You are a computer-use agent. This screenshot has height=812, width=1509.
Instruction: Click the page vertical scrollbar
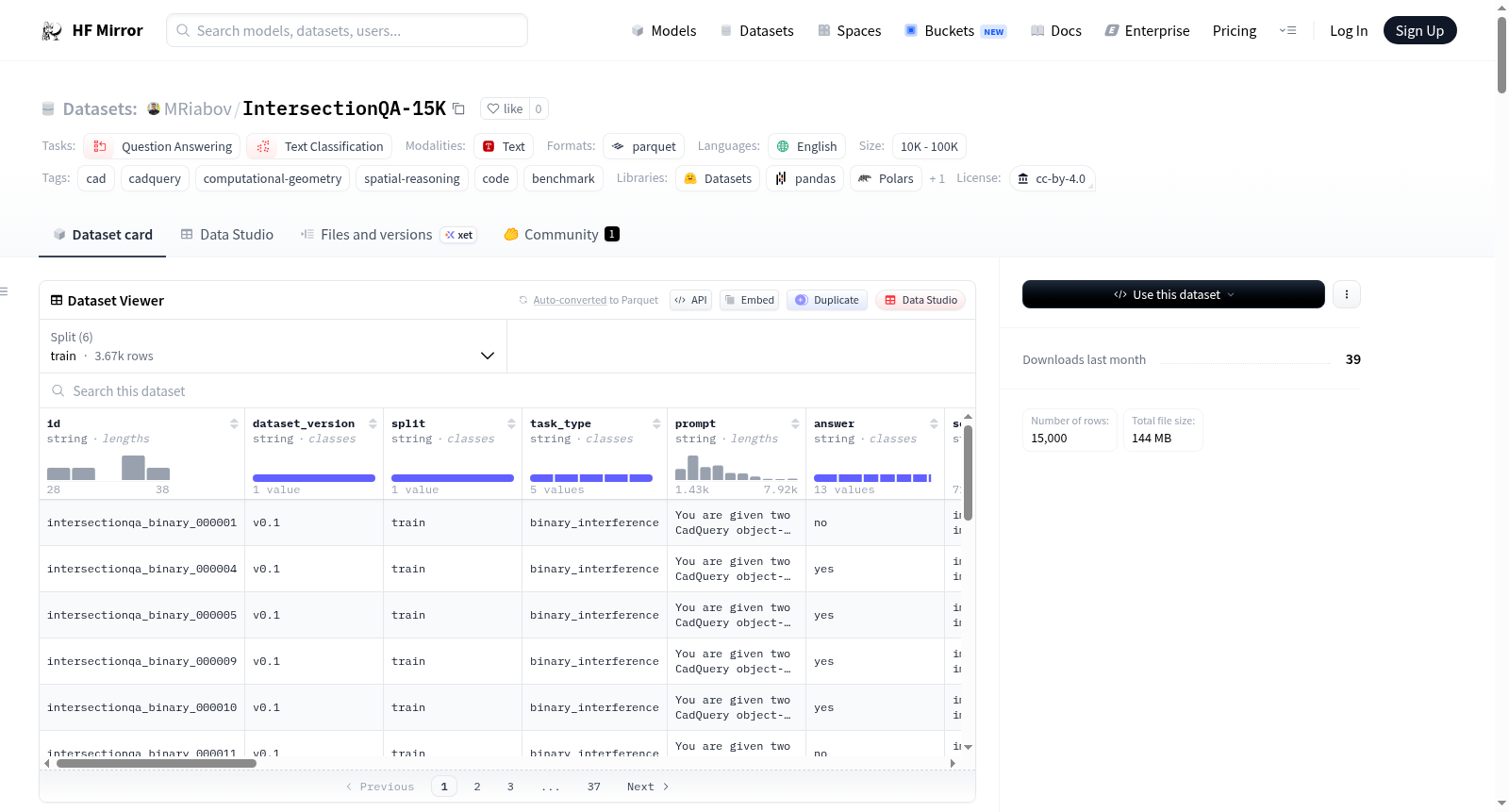(1501, 54)
